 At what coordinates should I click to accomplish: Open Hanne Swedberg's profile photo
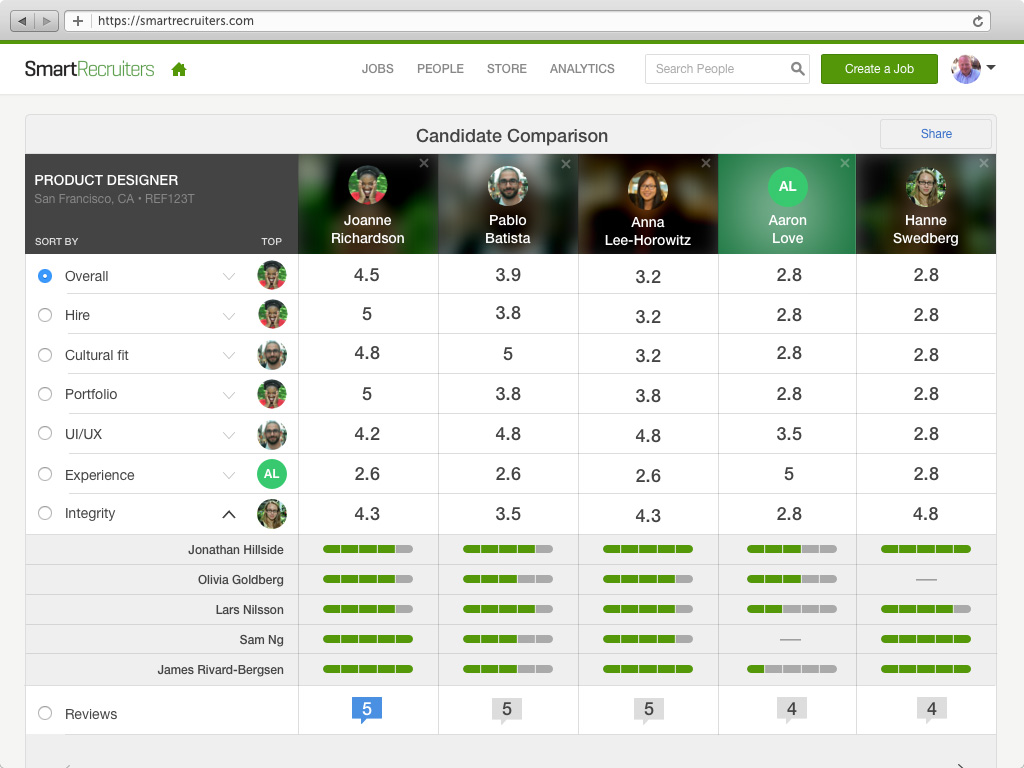coord(925,187)
